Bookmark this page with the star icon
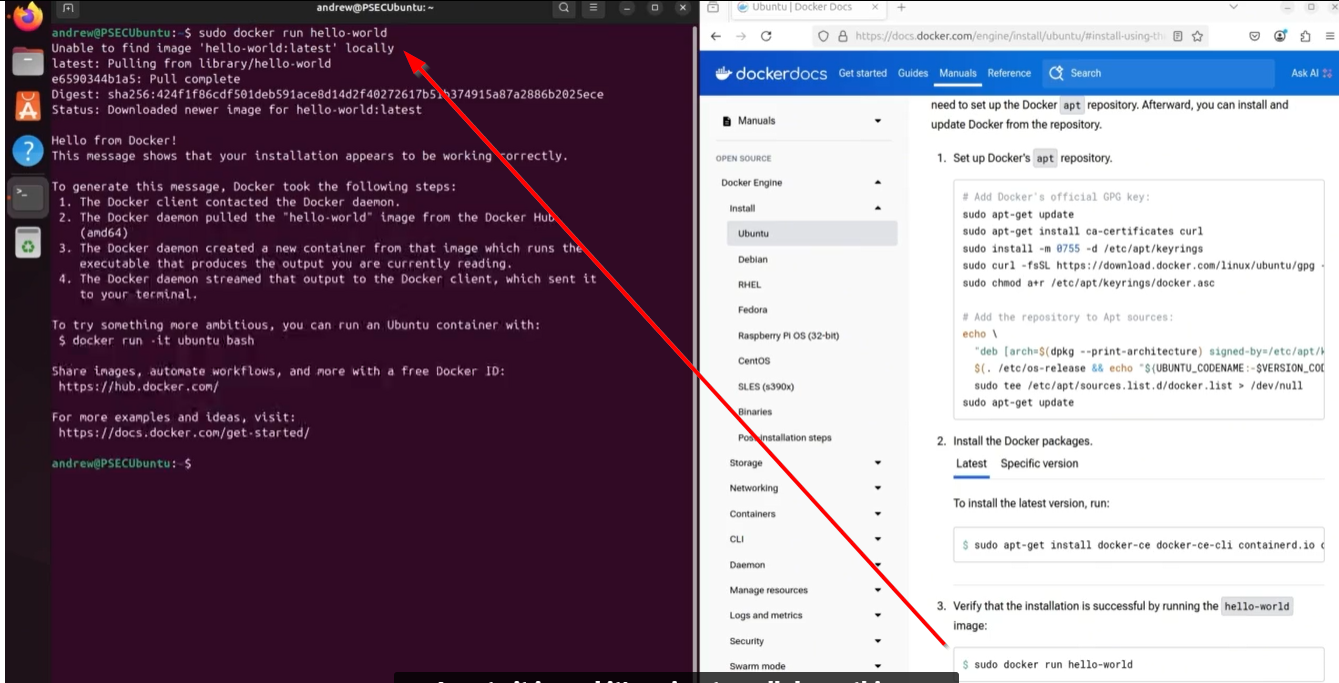 point(1195,37)
